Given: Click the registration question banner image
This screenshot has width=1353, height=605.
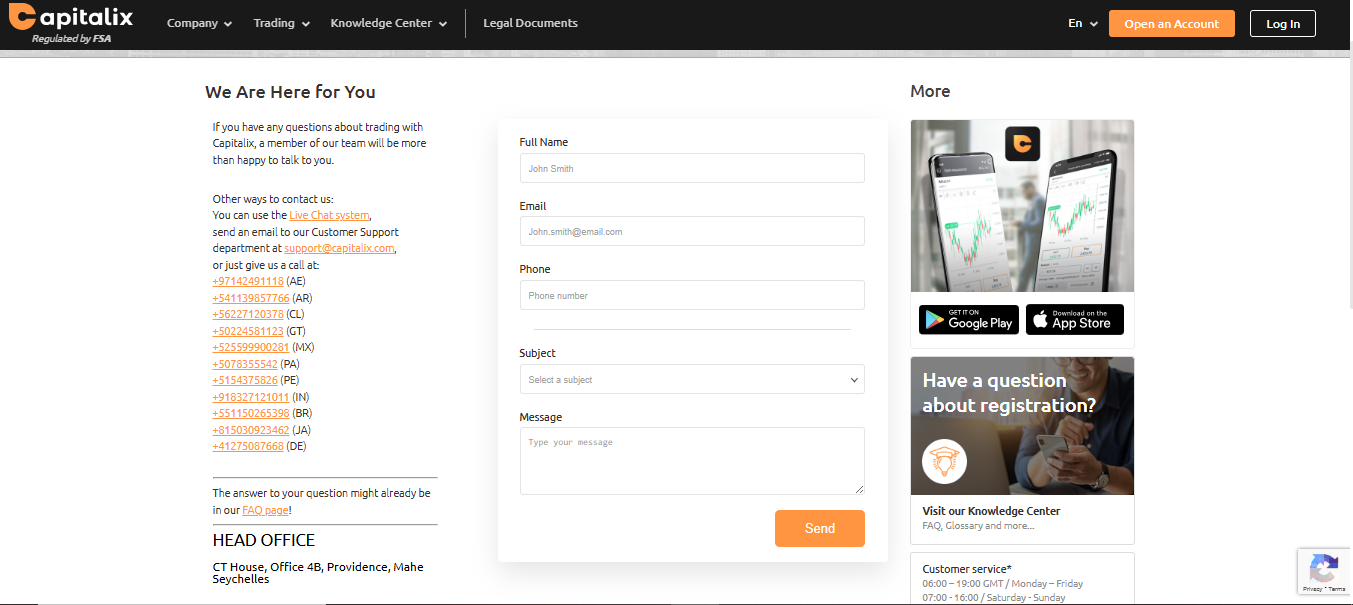Looking at the screenshot, I should click(x=1022, y=426).
